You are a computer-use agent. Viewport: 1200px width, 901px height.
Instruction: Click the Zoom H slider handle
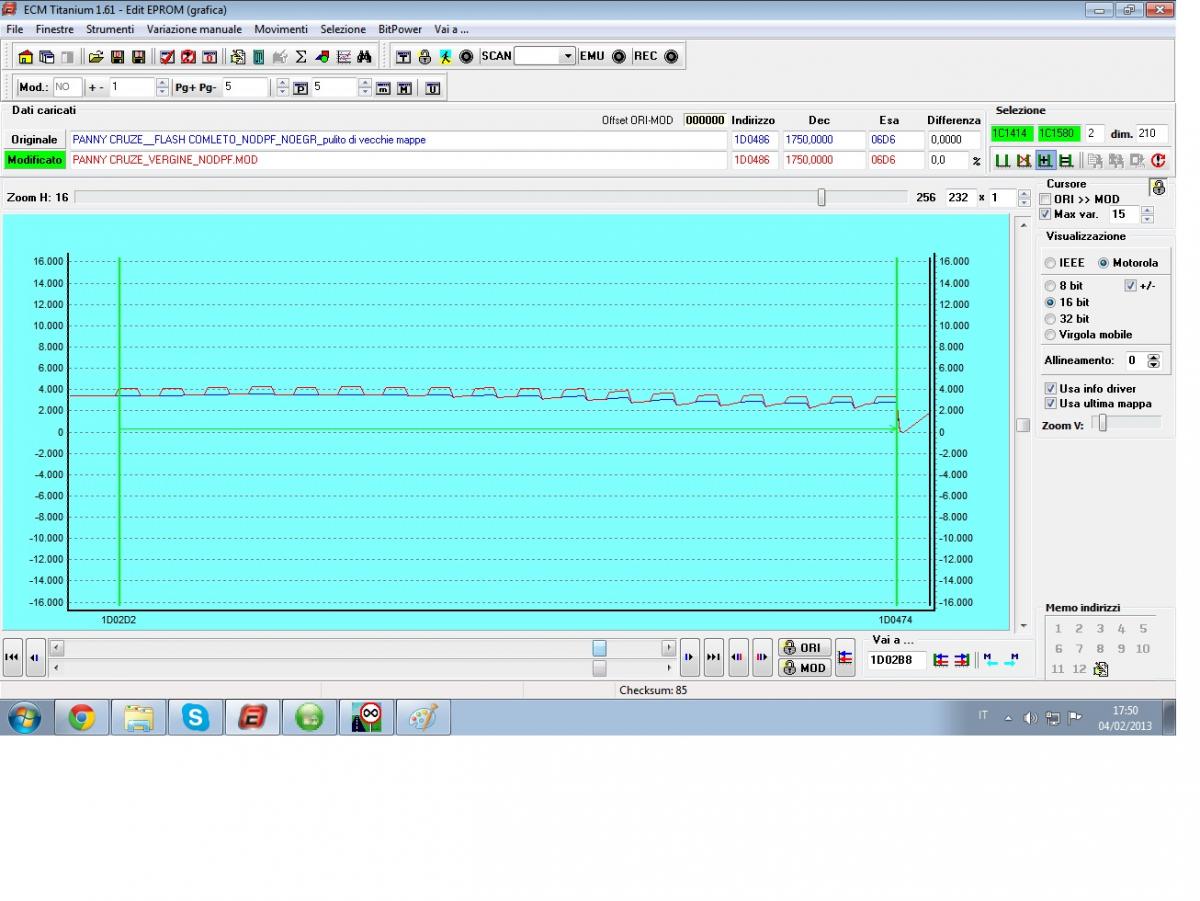(821, 198)
